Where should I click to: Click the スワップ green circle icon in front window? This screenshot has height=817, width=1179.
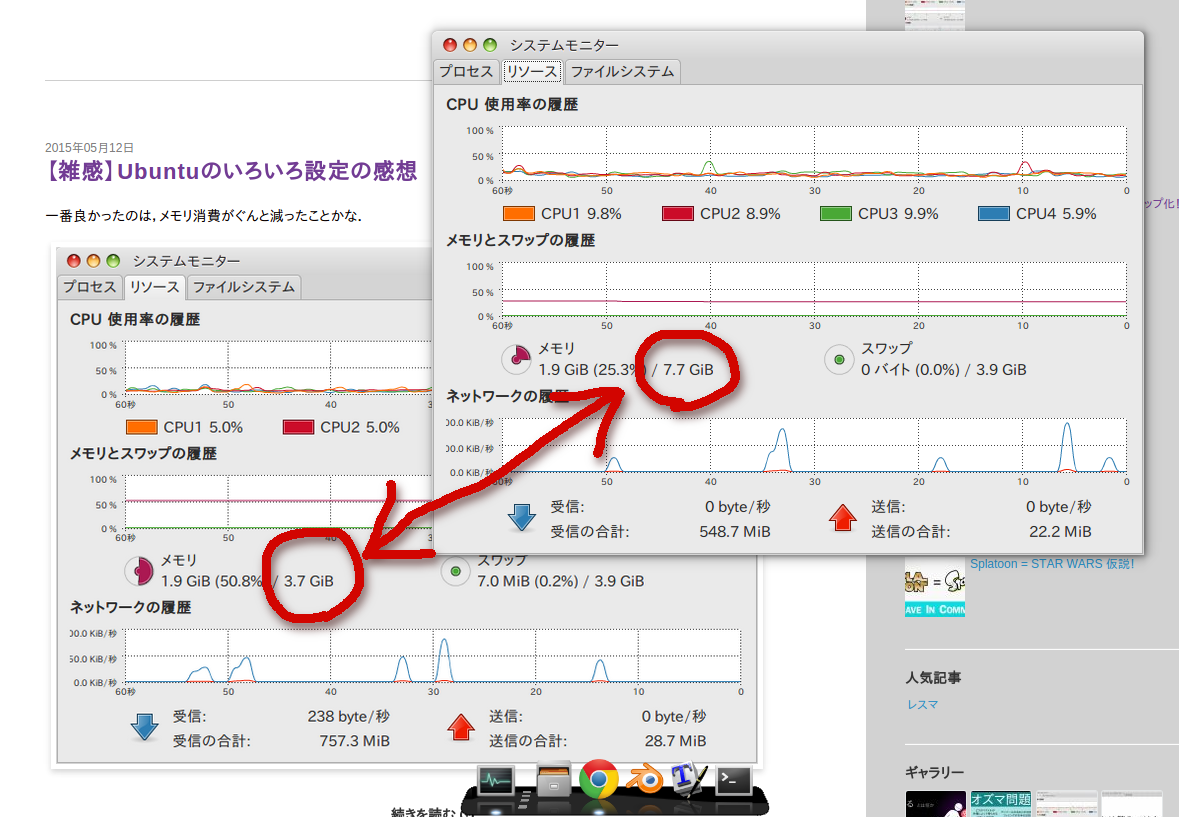(839, 359)
